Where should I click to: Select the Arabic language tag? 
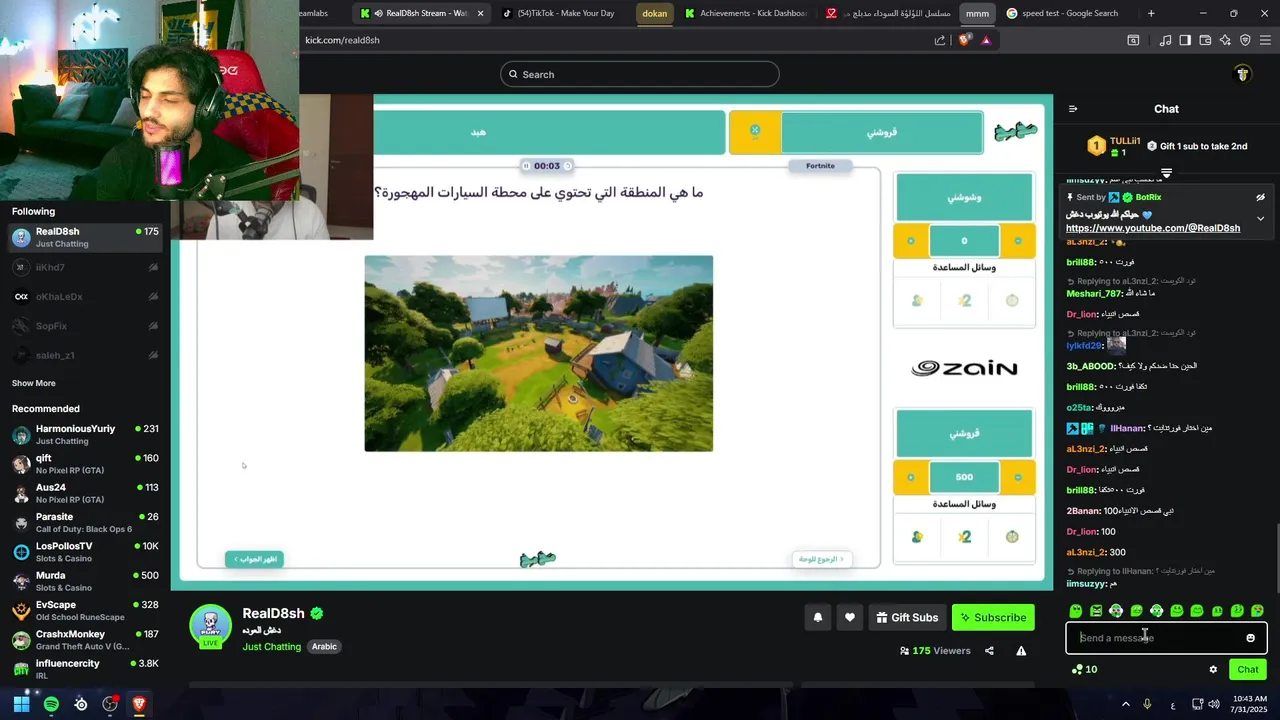point(324,647)
